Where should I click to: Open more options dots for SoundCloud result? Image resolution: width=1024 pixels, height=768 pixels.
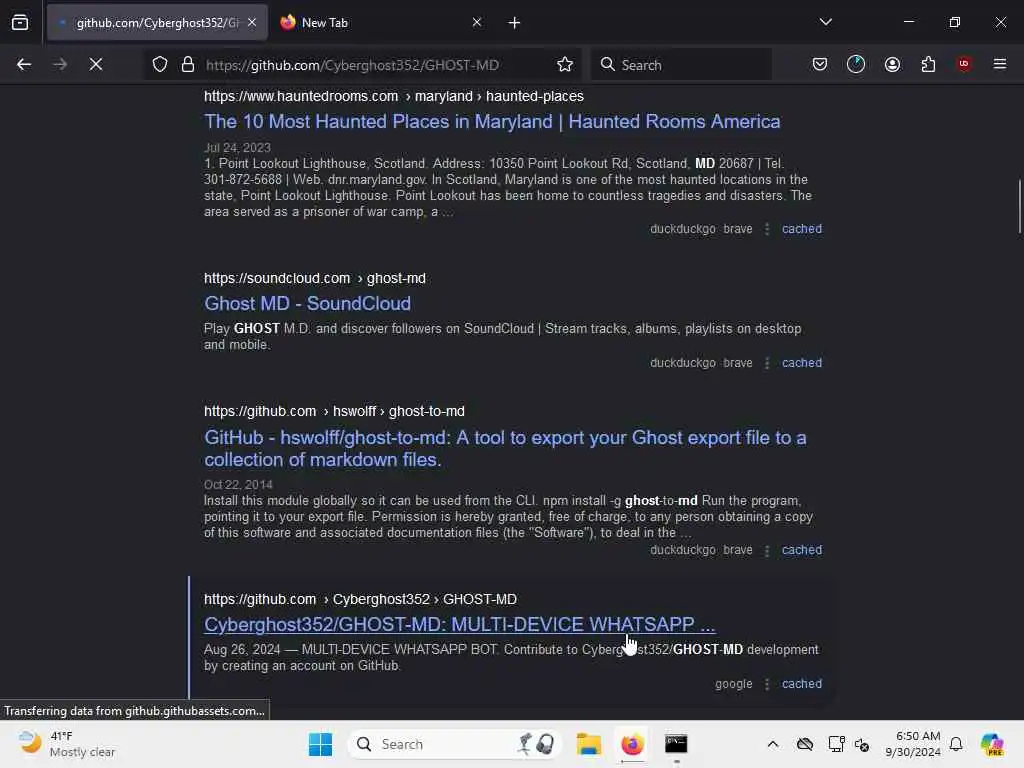pyautogui.click(x=767, y=363)
